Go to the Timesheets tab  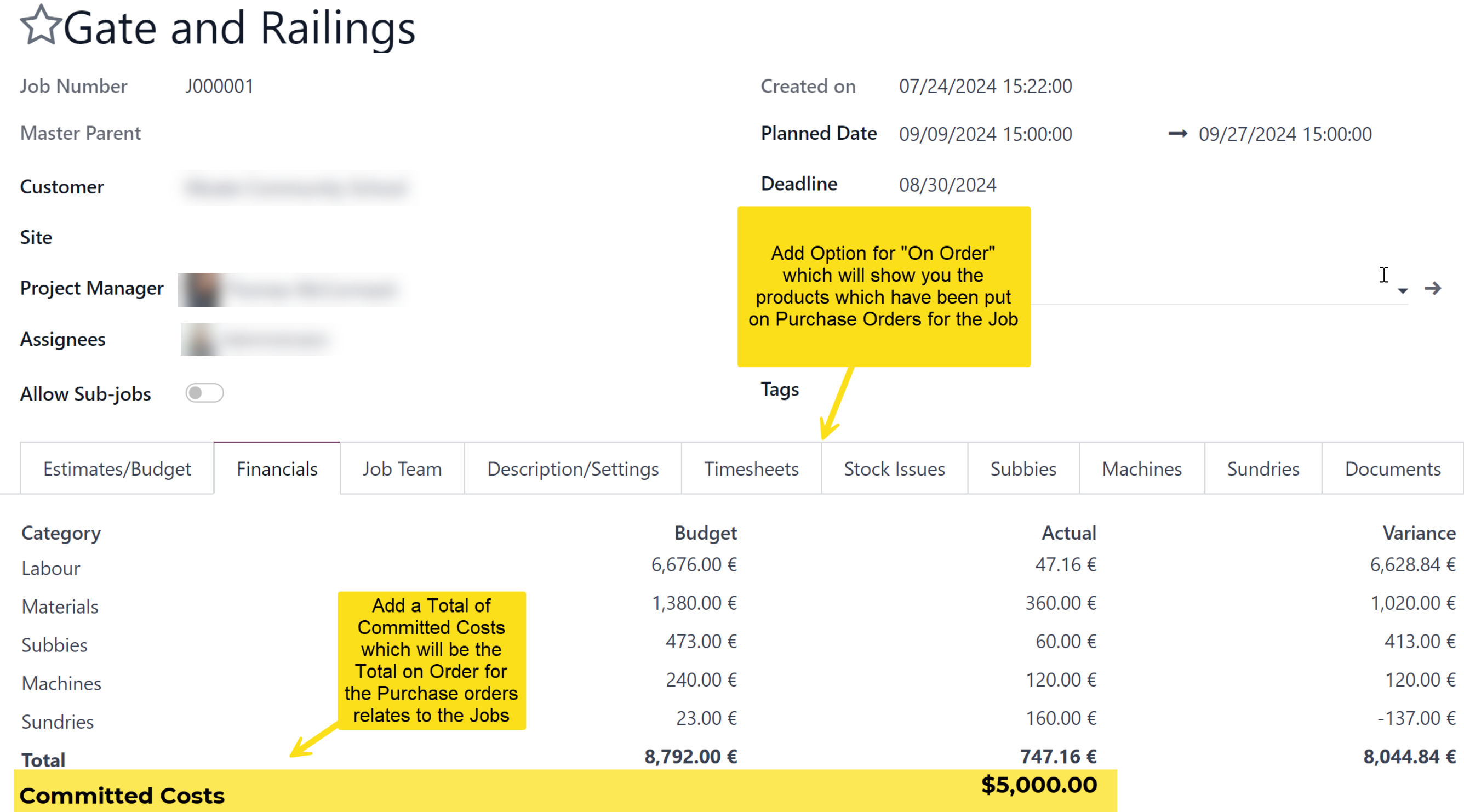pos(751,469)
